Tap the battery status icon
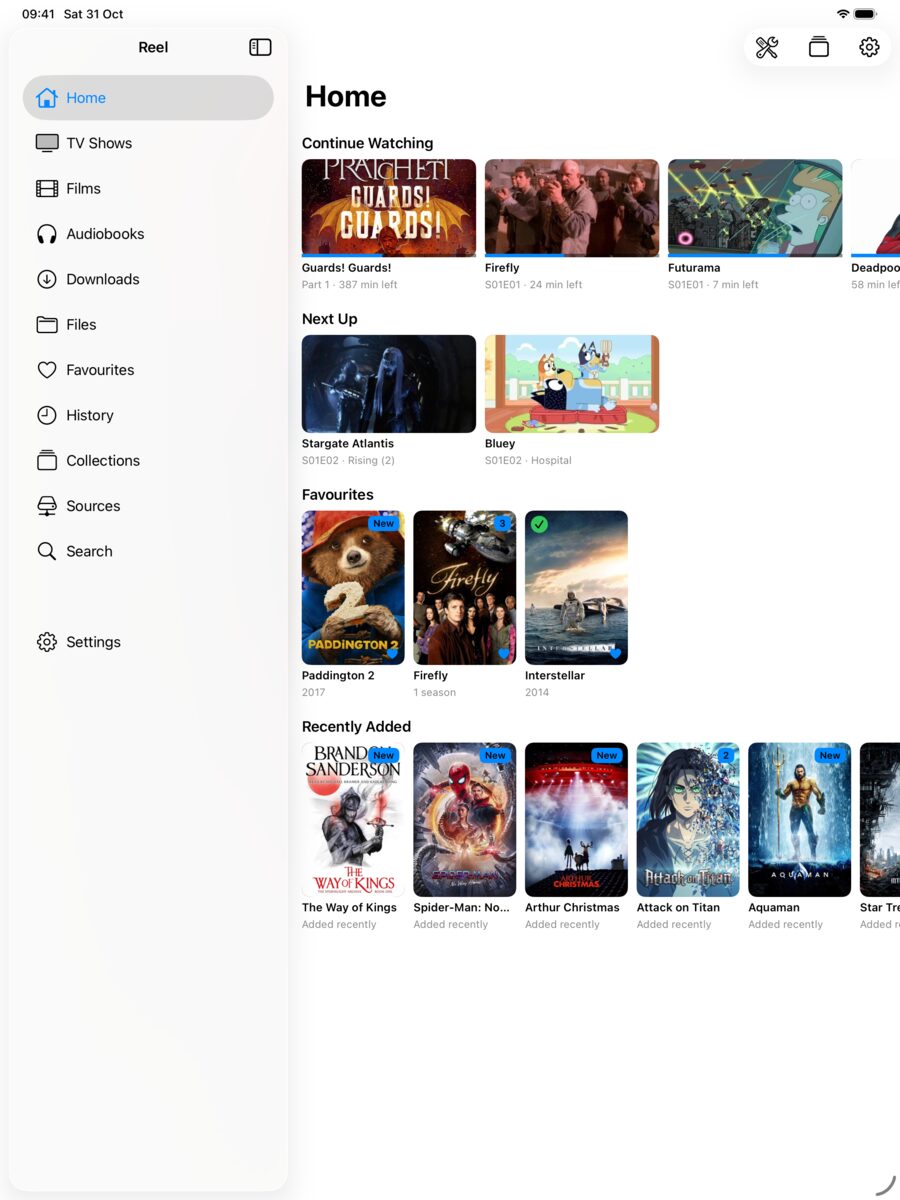 (866, 14)
